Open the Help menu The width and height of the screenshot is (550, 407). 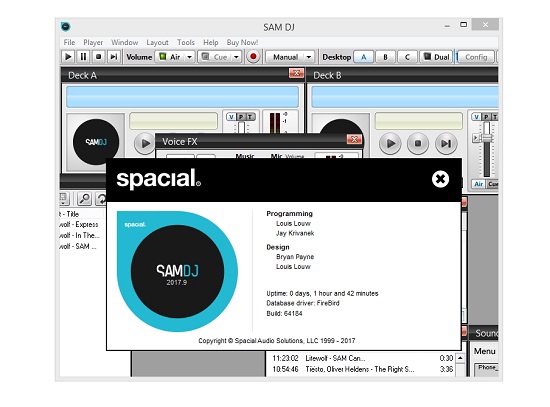210,42
